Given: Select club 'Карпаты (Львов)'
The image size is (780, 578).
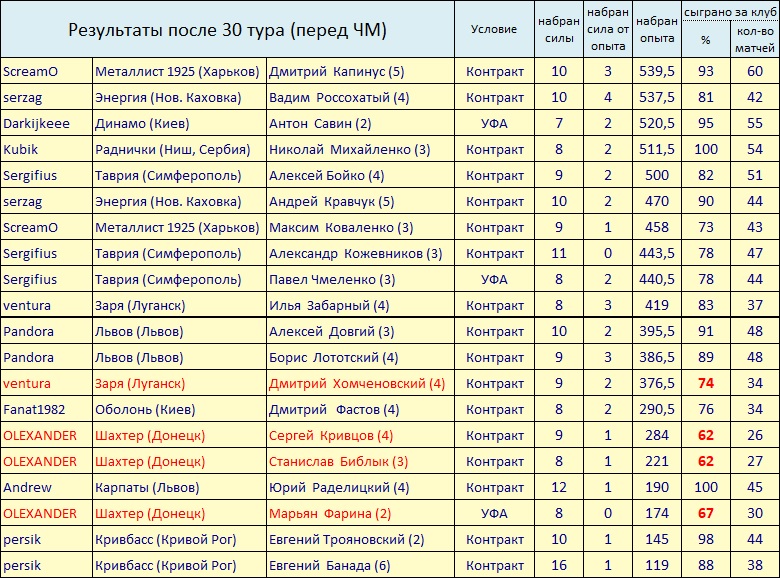Looking at the screenshot, I should [x=147, y=487].
